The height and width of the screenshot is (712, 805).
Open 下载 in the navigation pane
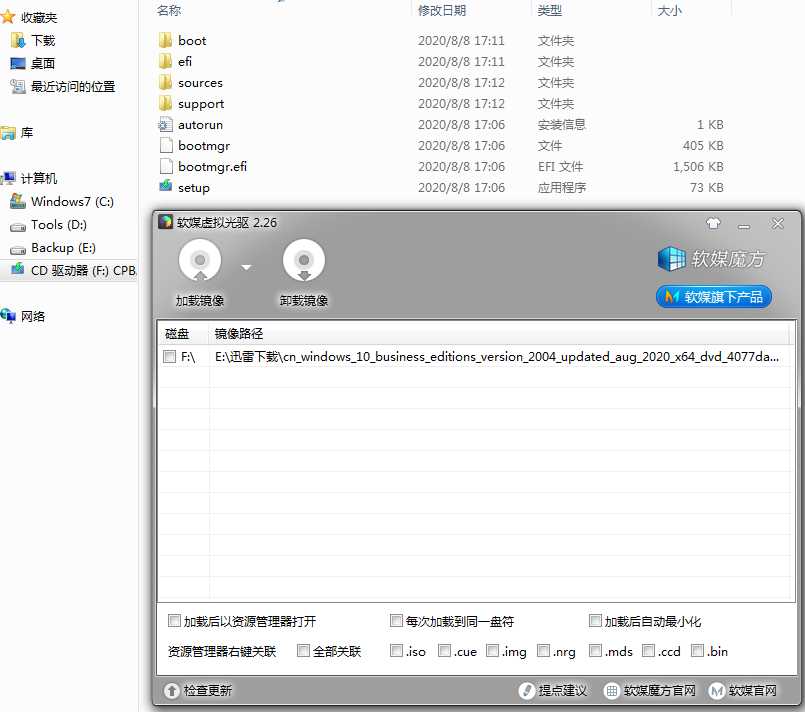(x=43, y=41)
